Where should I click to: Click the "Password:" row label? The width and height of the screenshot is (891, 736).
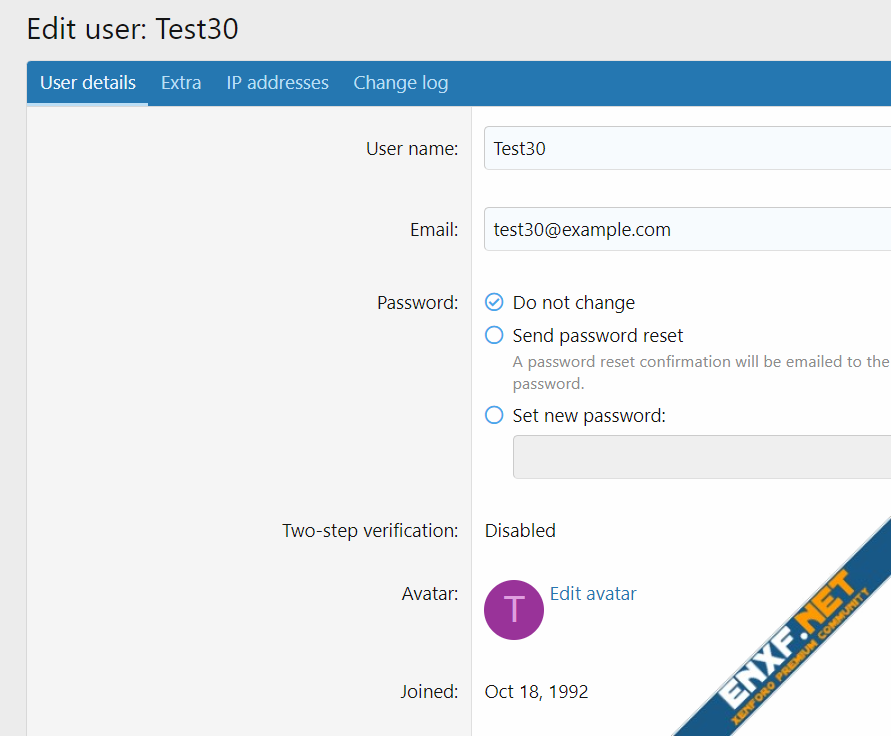pos(417,303)
